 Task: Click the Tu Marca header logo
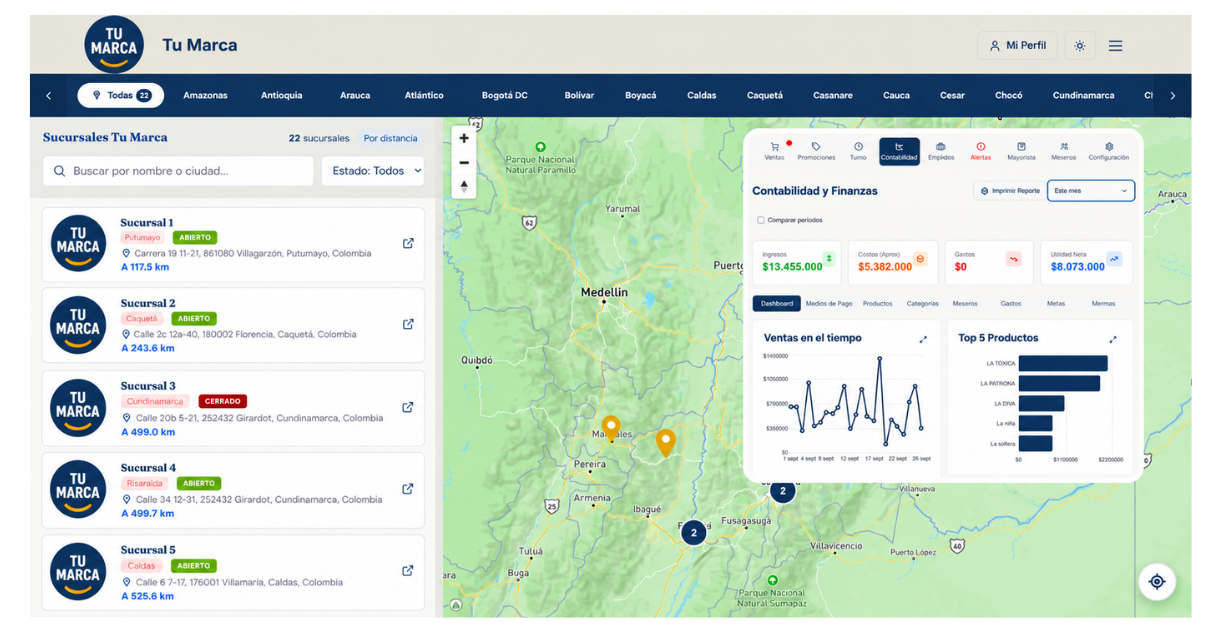pyautogui.click(x=113, y=45)
